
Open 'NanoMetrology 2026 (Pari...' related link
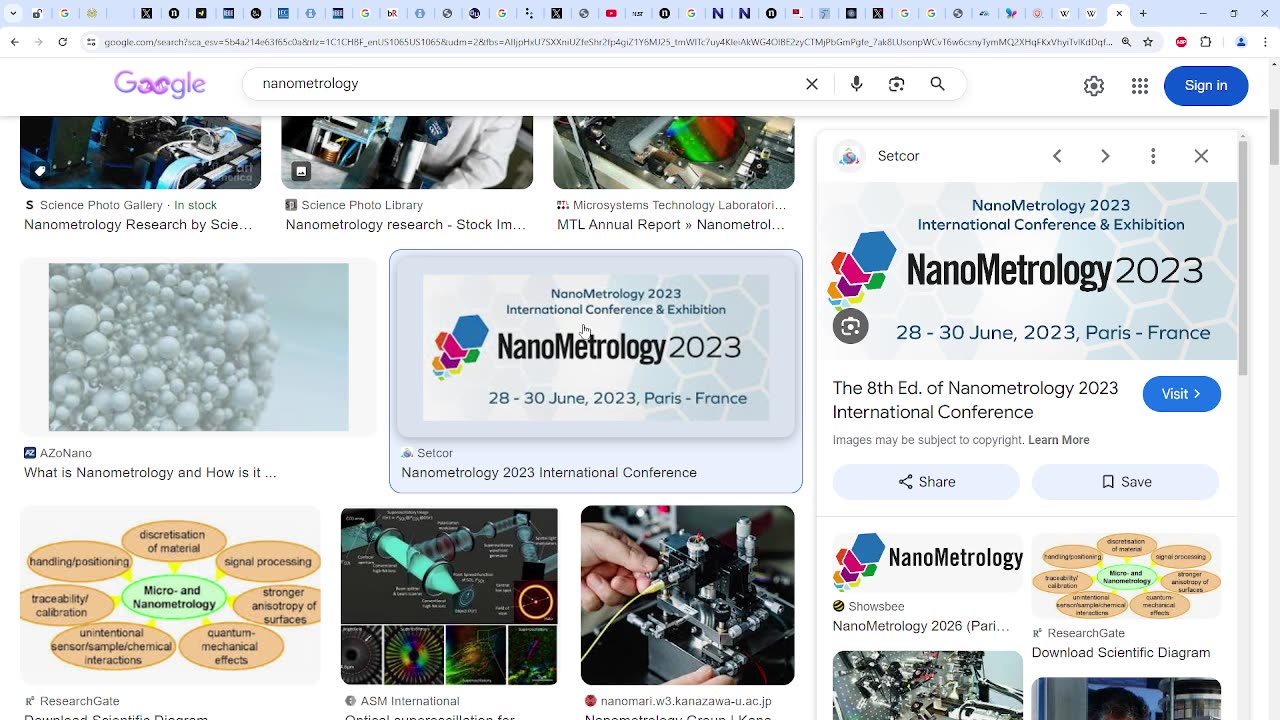921,627
